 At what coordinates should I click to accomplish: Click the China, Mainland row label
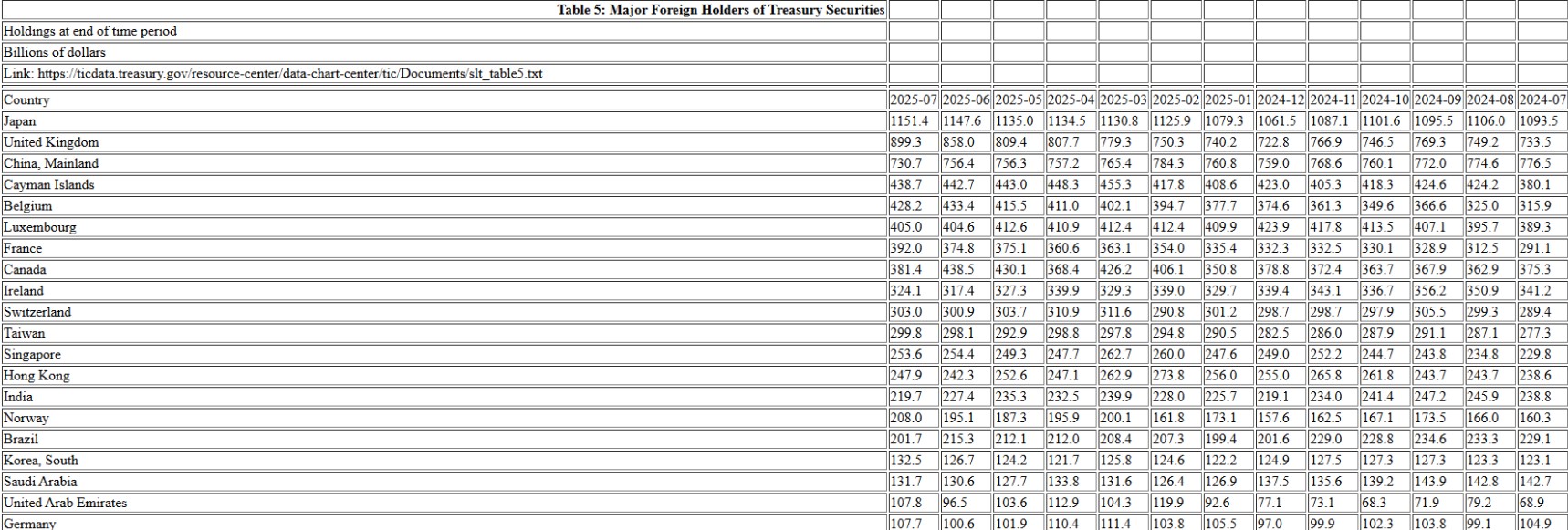point(51,163)
